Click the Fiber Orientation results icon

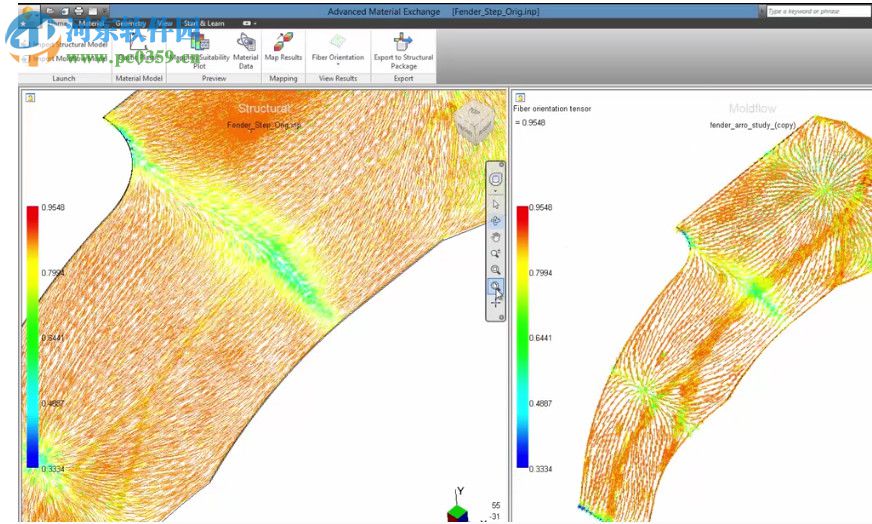(338, 41)
